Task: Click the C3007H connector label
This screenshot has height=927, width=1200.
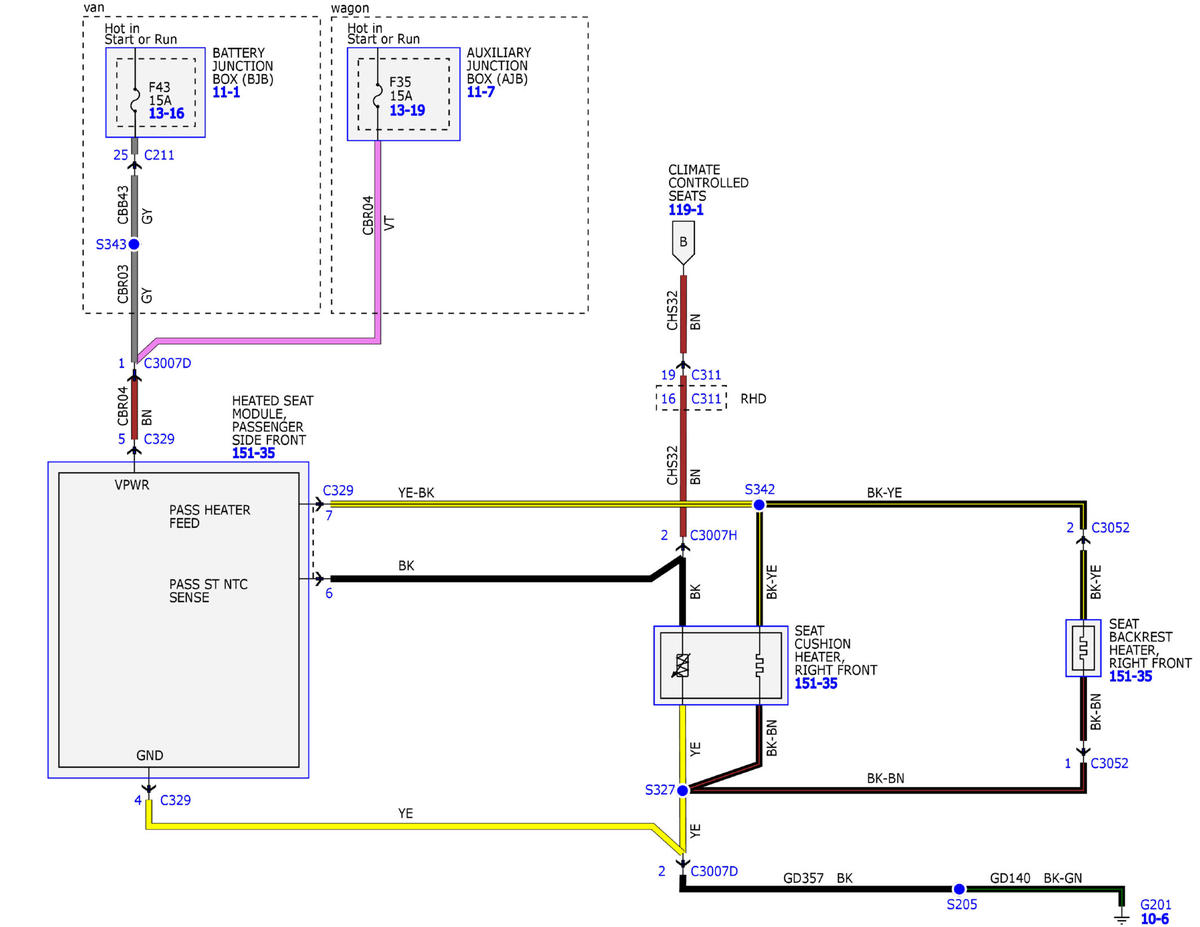Action: pos(714,535)
